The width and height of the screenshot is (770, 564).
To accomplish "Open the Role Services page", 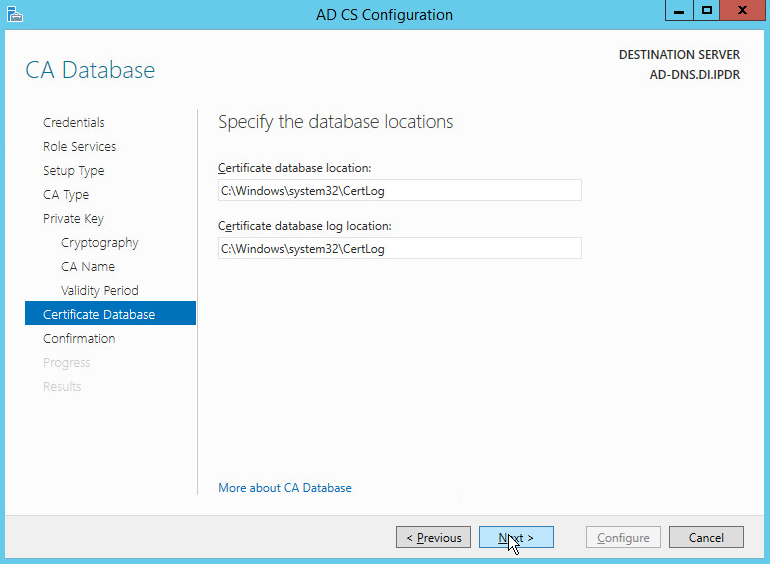I will [79, 147].
